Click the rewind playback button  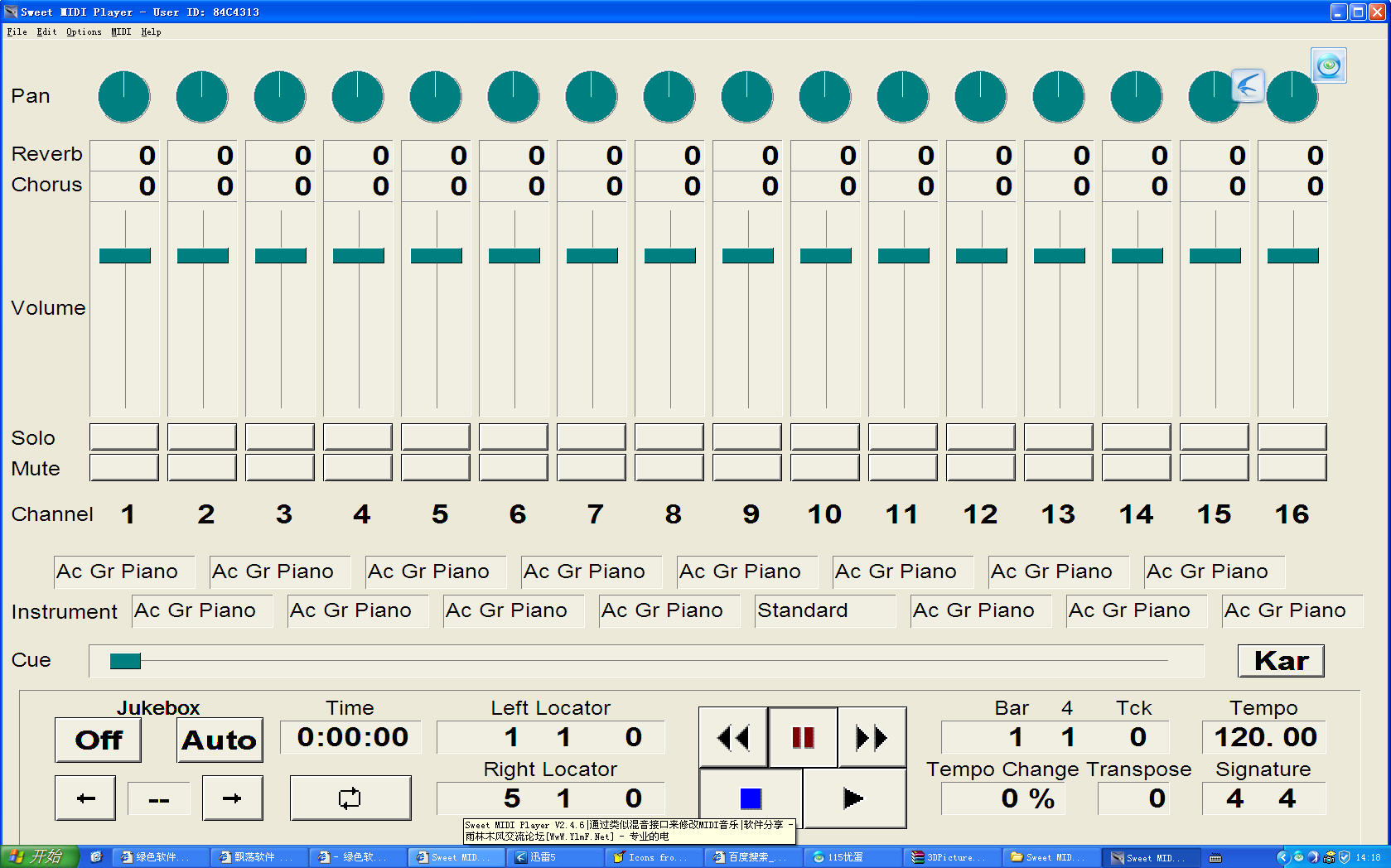pos(732,737)
